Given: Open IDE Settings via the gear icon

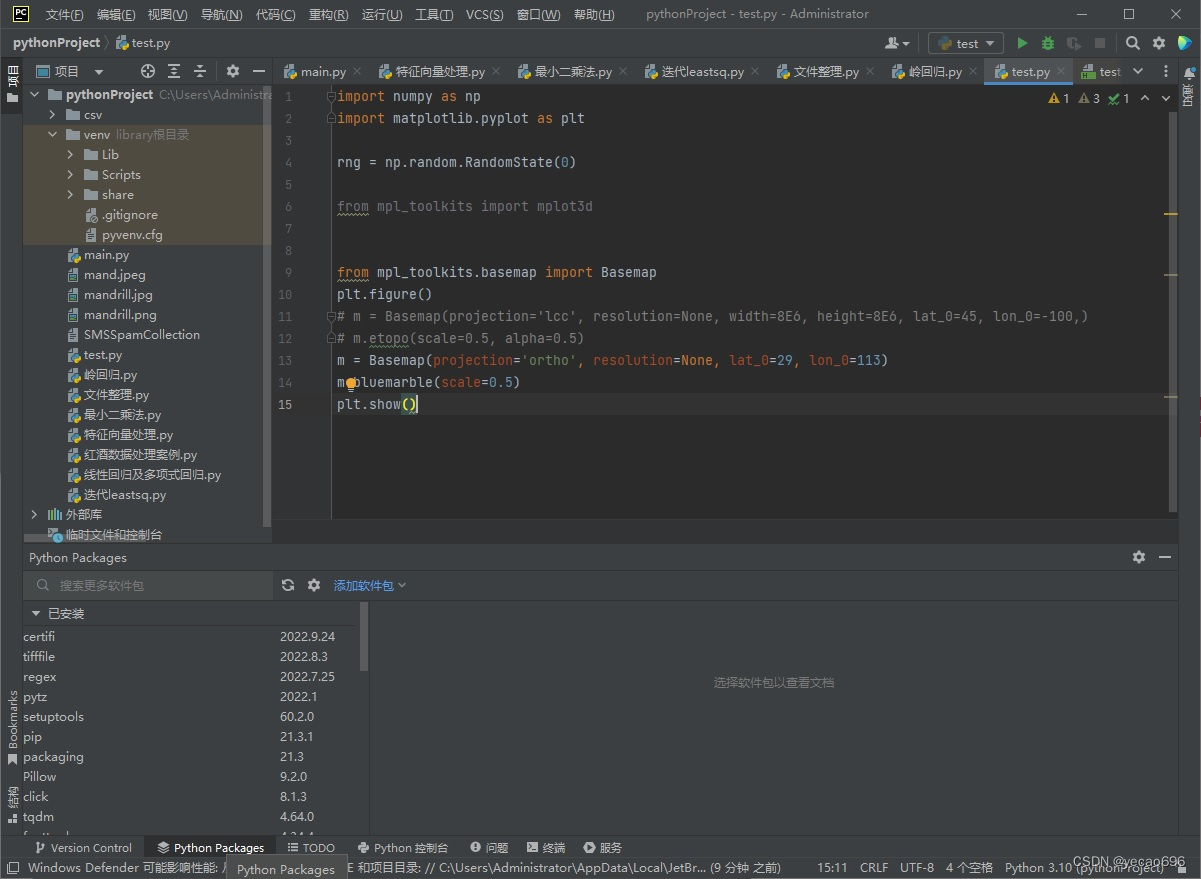Looking at the screenshot, I should click(x=1158, y=43).
